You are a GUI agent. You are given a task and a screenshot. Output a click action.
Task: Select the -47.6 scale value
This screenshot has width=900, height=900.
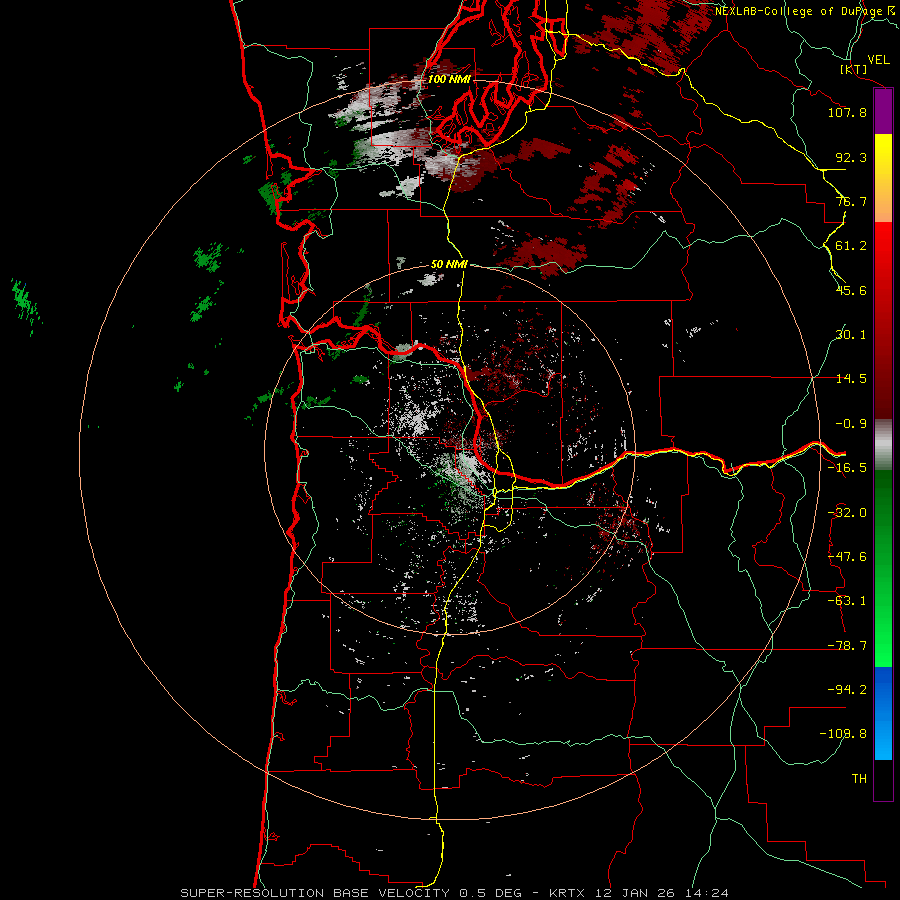847,557
